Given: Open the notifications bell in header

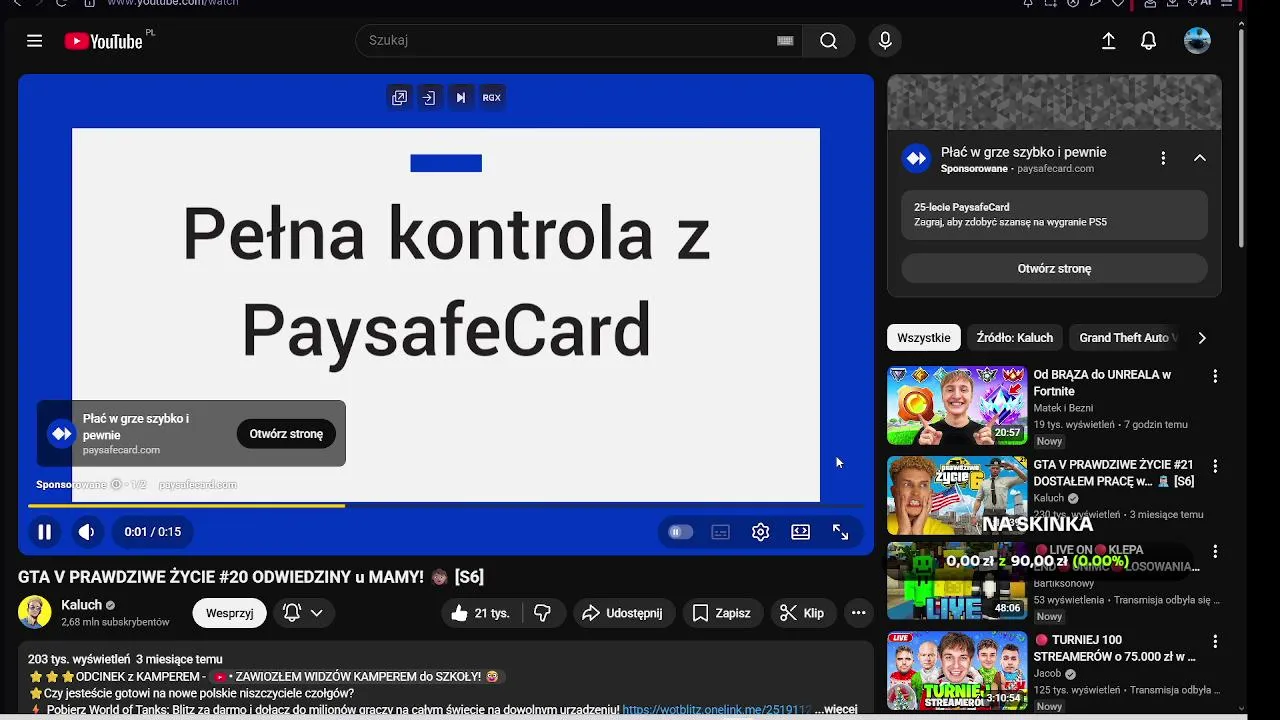Looking at the screenshot, I should pyautogui.click(x=1148, y=41).
